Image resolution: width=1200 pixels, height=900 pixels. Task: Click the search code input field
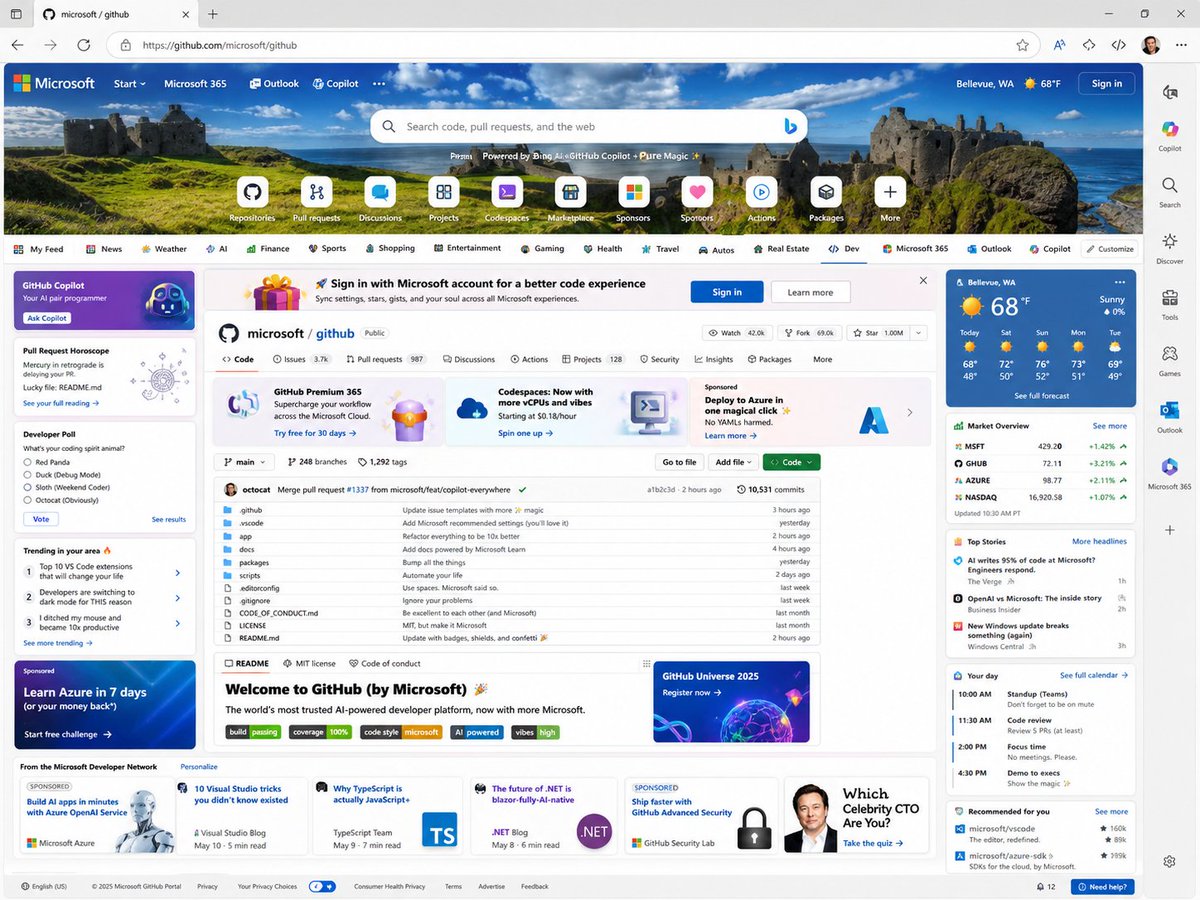pyautogui.click(x=588, y=127)
